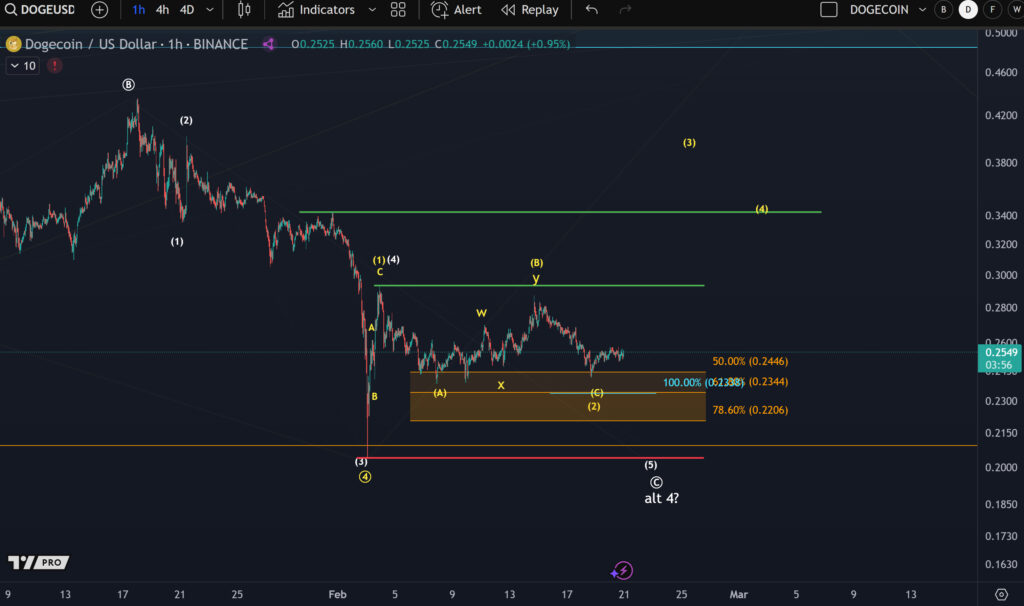This screenshot has height=606, width=1024.
Task: Mute the symbol notification speaker icon
Action: coord(268,44)
